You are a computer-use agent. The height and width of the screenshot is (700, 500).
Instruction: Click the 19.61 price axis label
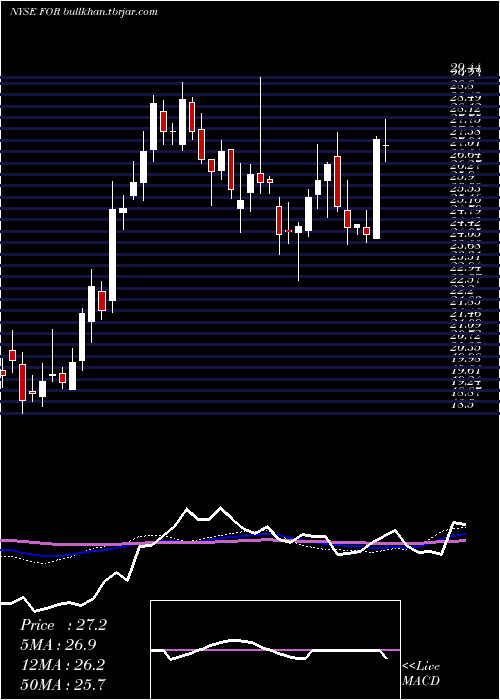click(465, 371)
